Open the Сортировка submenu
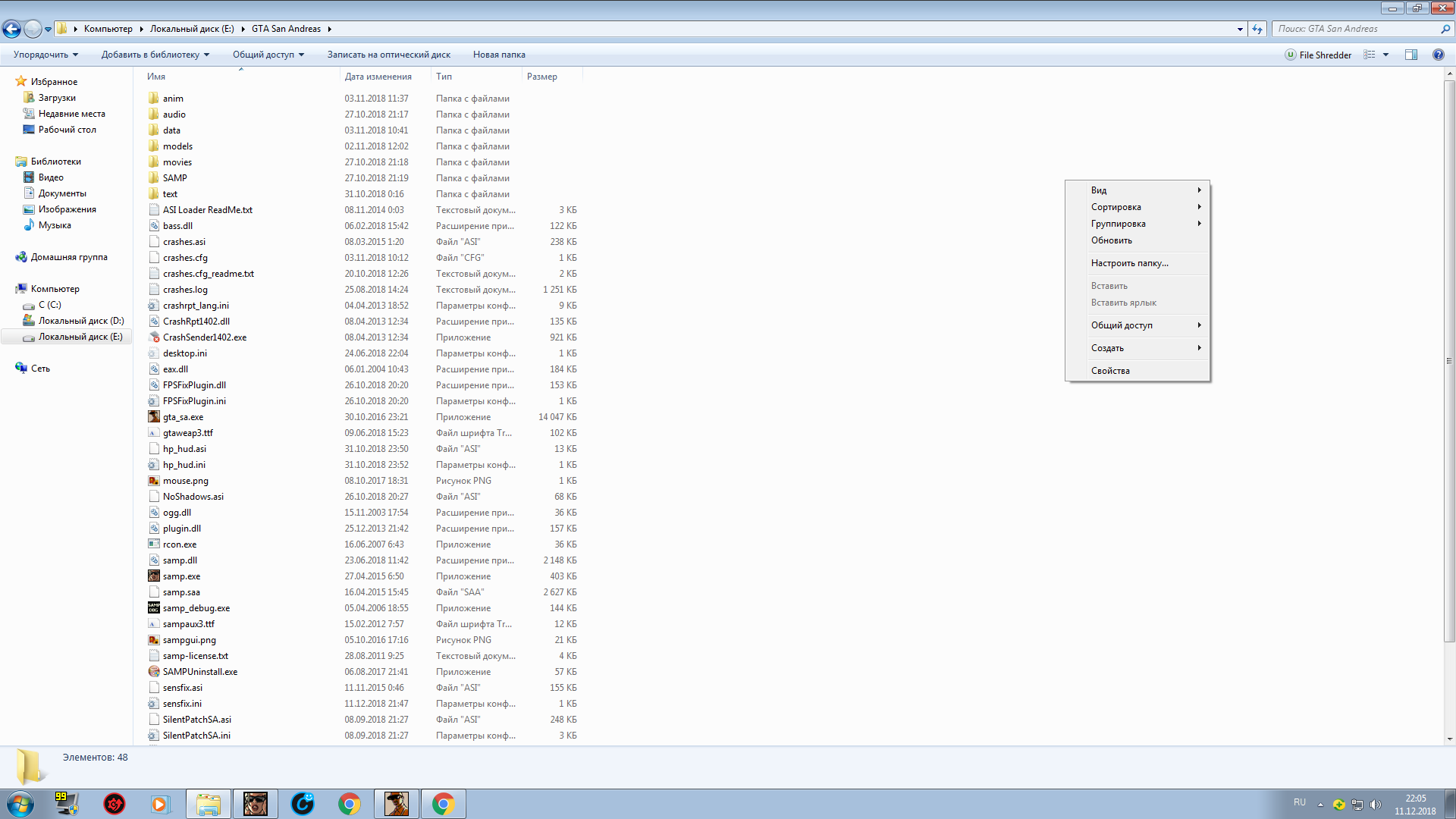Image resolution: width=1456 pixels, height=819 pixels. [x=1137, y=207]
